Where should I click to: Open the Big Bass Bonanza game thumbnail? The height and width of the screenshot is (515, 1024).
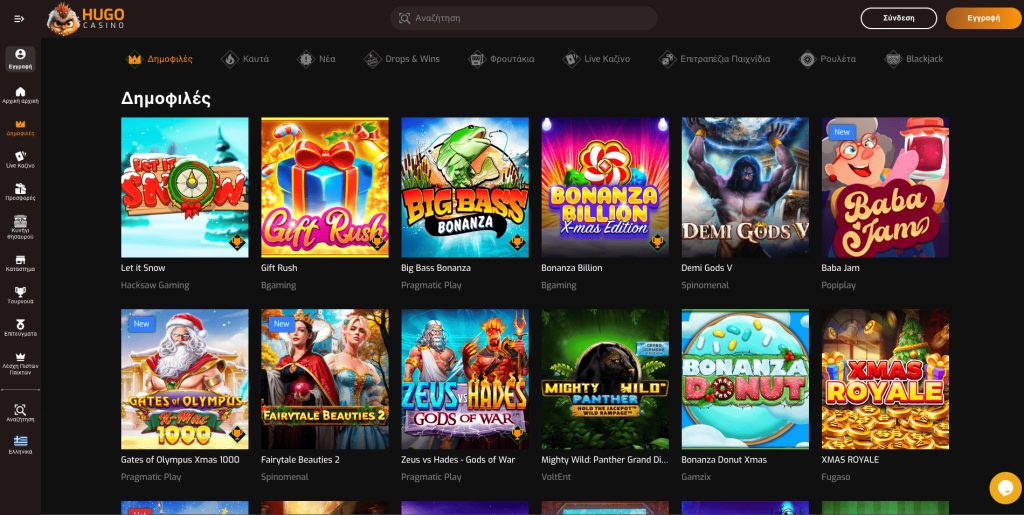click(x=465, y=188)
